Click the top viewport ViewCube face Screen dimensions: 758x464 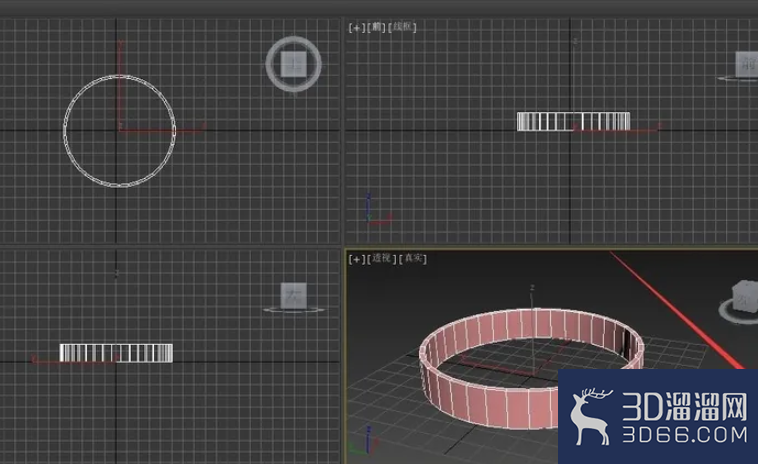[294, 64]
